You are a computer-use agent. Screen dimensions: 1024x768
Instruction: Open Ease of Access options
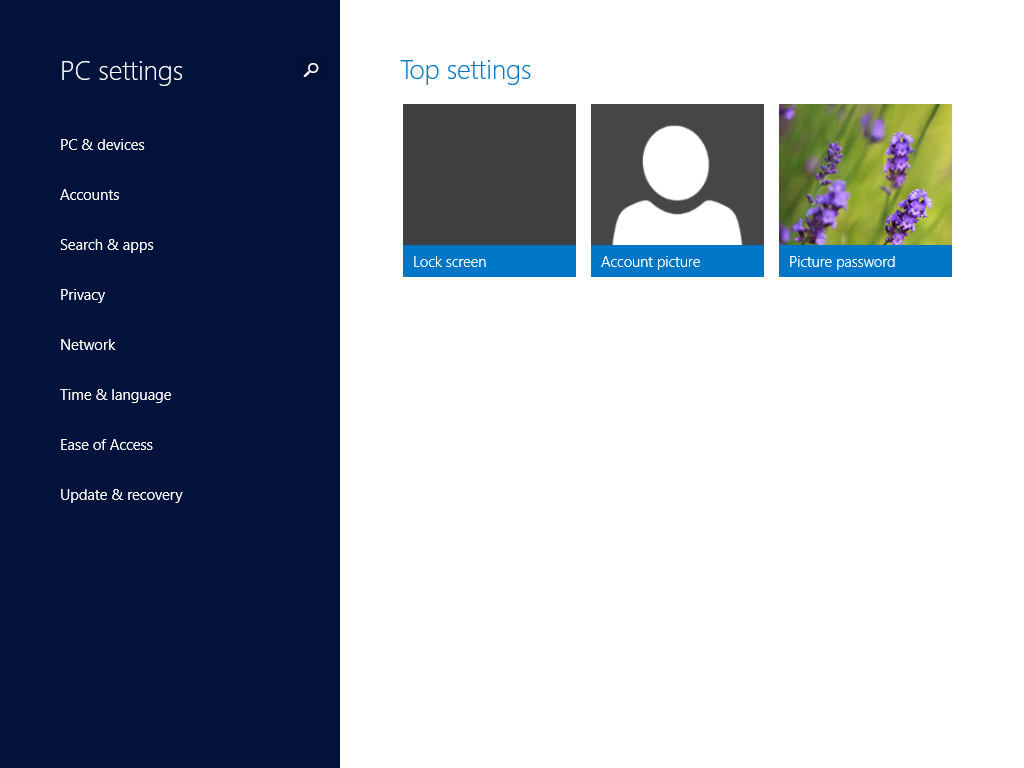pos(106,444)
